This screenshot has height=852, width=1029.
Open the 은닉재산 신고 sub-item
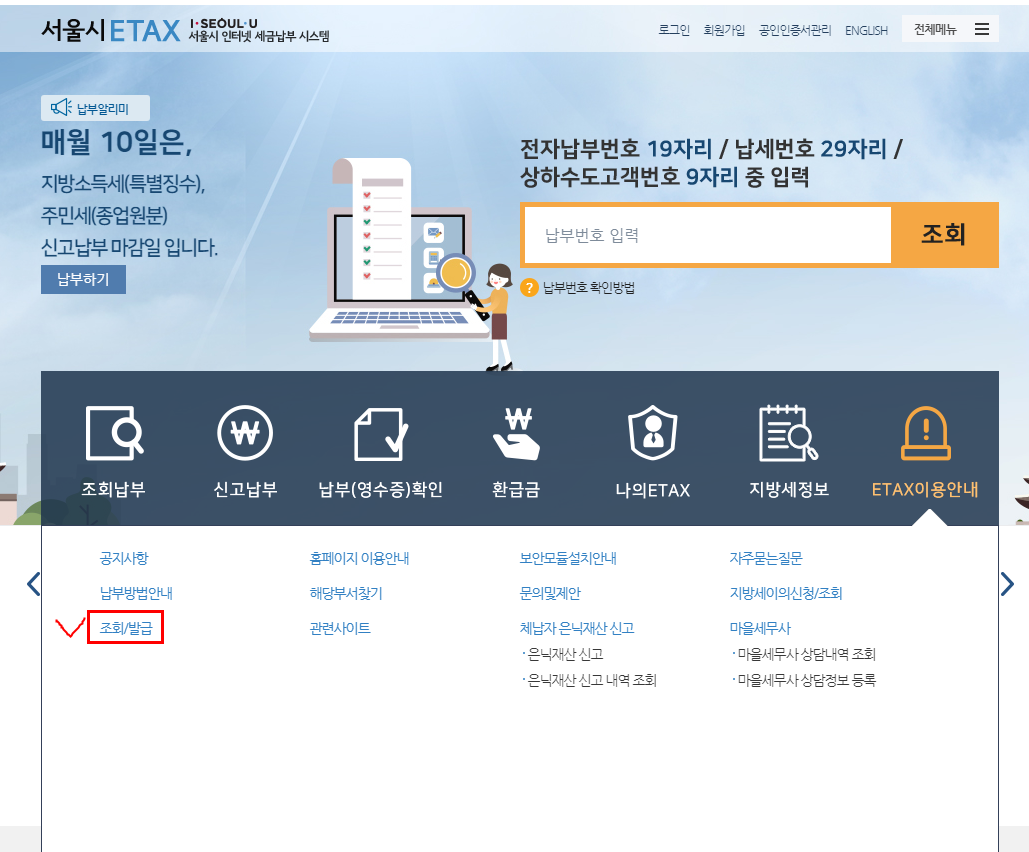pos(565,654)
